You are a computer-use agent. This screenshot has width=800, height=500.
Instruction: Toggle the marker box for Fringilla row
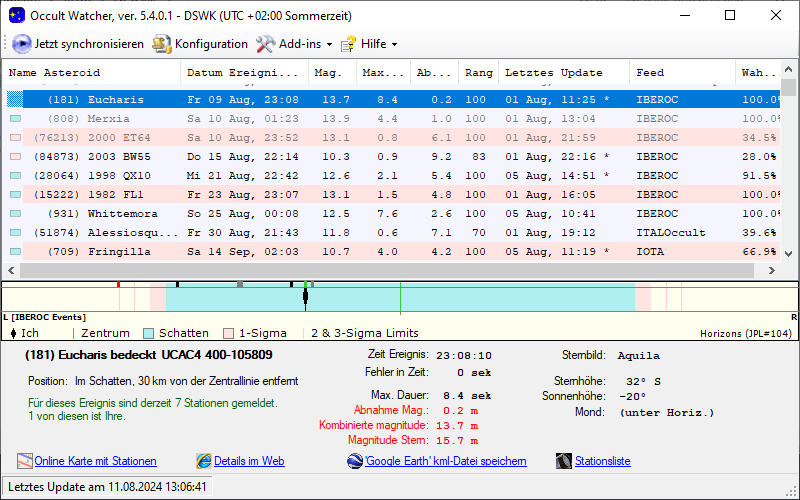(15, 252)
